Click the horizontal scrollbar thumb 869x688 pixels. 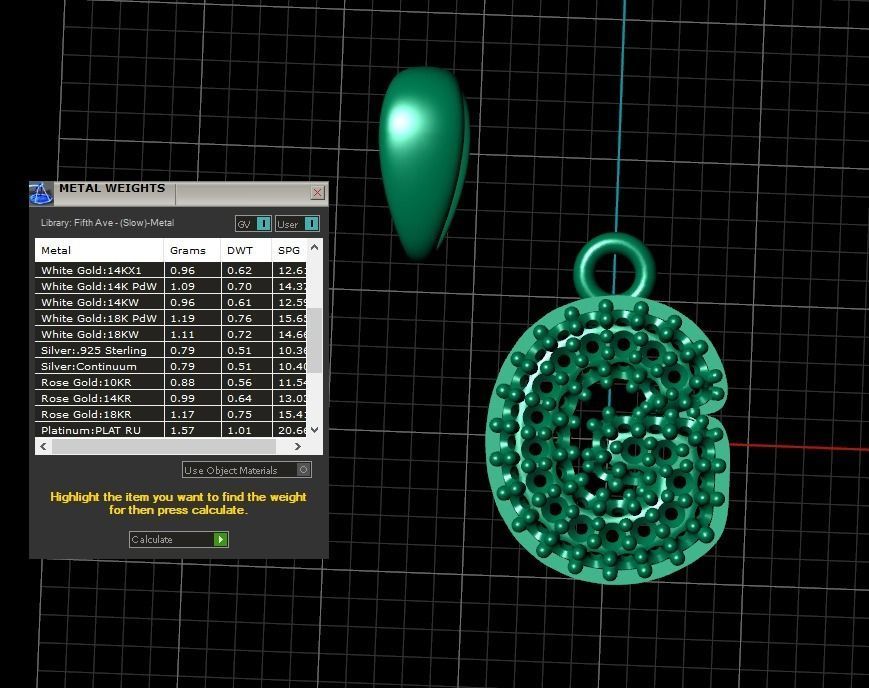coord(164,446)
